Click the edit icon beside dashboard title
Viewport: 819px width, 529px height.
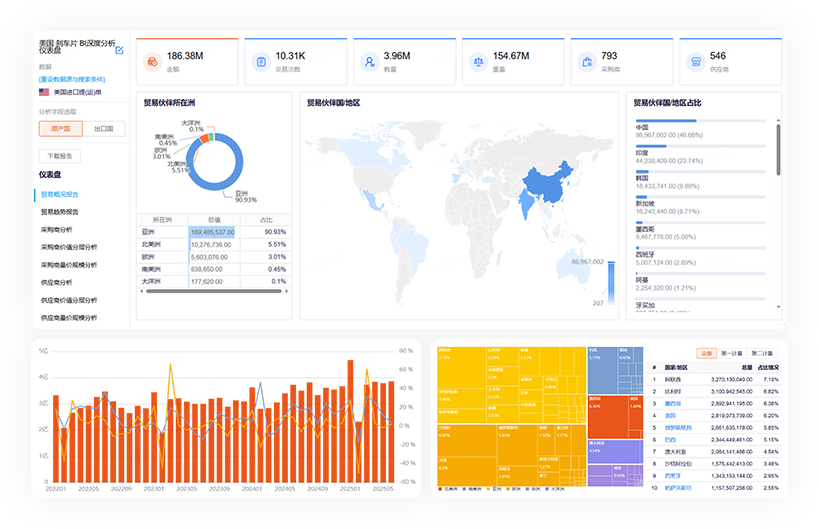pyautogui.click(x=120, y=50)
